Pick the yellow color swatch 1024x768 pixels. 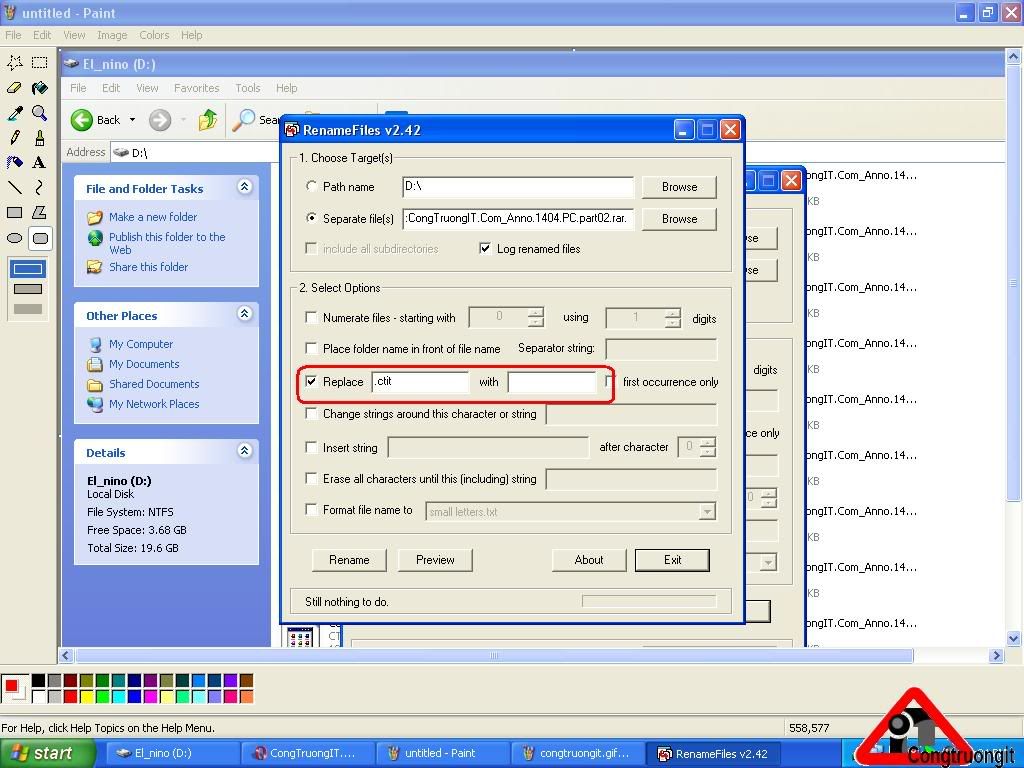[x=87, y=696]
